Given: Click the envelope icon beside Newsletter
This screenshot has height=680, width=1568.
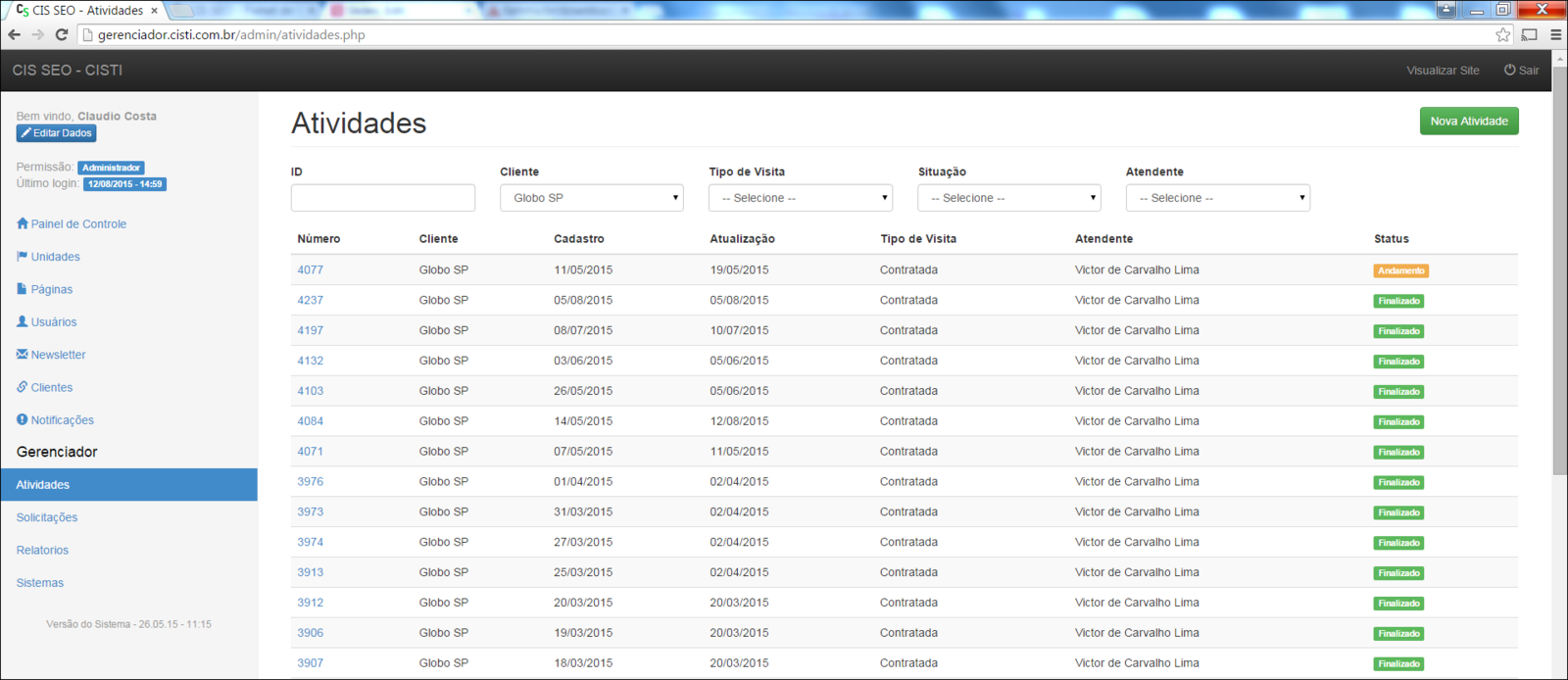Looking at the screenshot, I should point(23,354).
